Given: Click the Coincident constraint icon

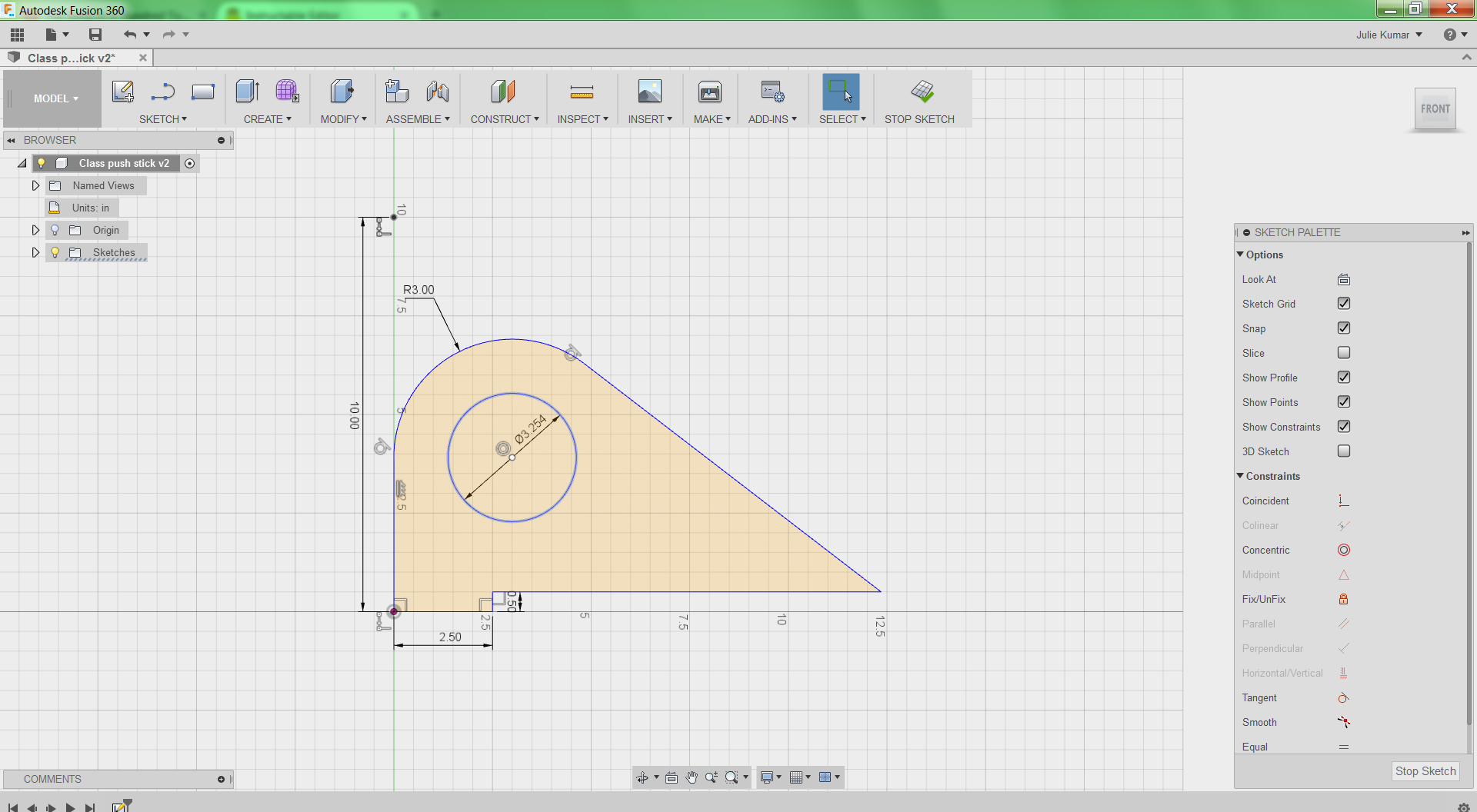Looking at the screenshot, I should [x=1344, y=501].
